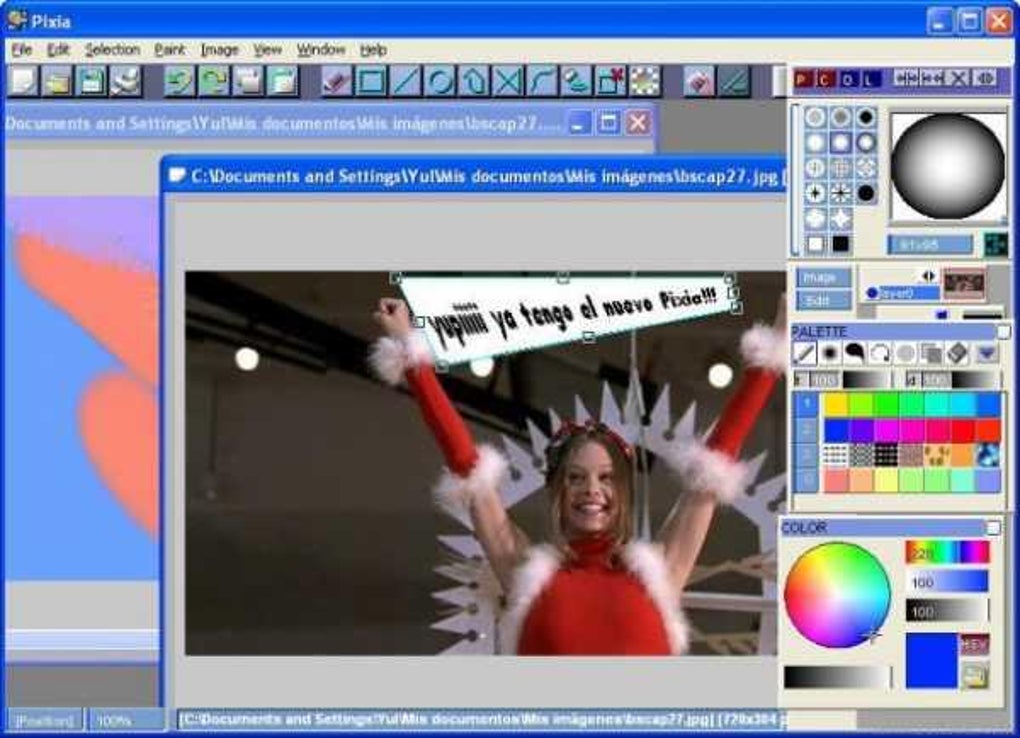Screen dimensions: 1020x738
Task: Open the Selection menu
Action: coord(113,50)
